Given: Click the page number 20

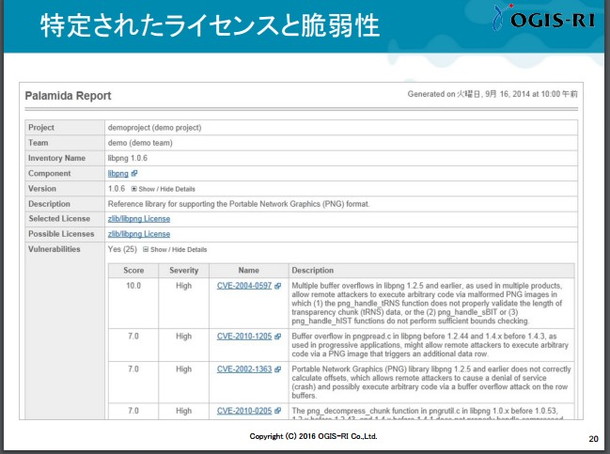Looking at the screenshot, I should pyautogui.click(x=593, y=439).
